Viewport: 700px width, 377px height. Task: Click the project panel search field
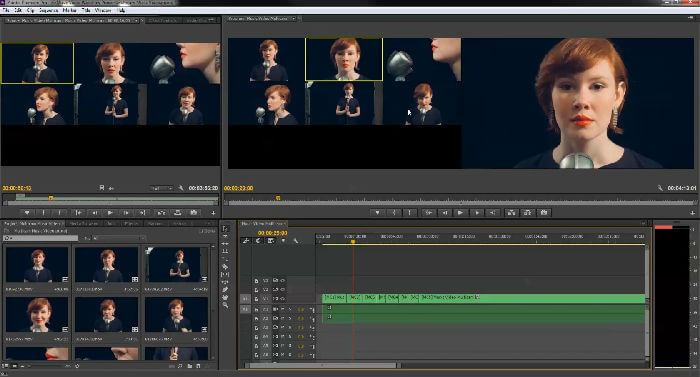41,238
